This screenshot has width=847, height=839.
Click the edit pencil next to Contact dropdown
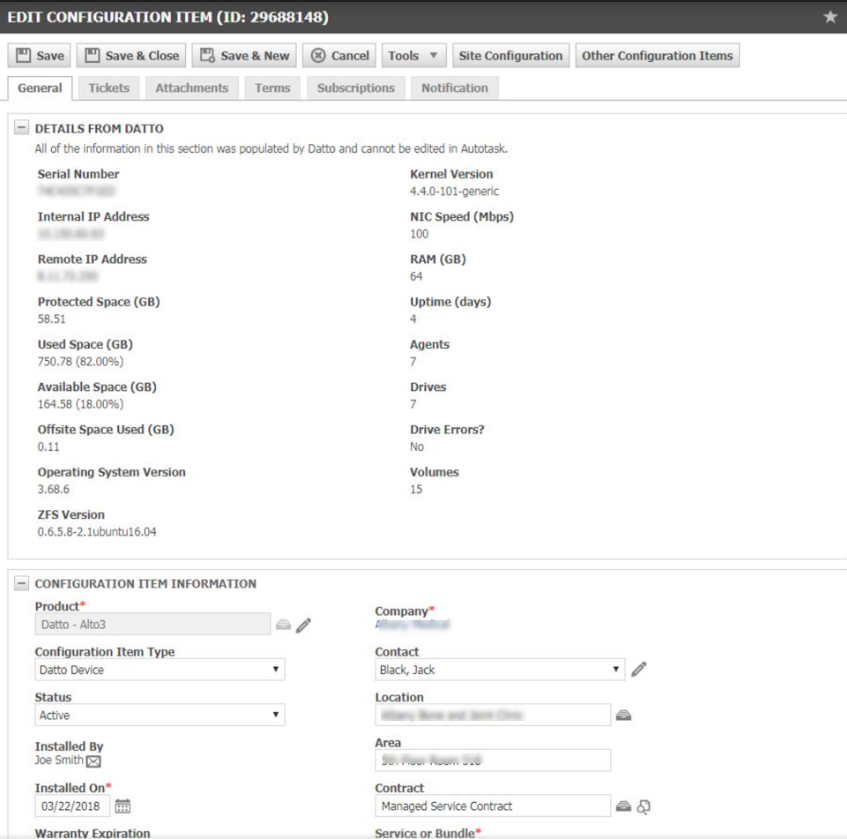tap(640, 669)
